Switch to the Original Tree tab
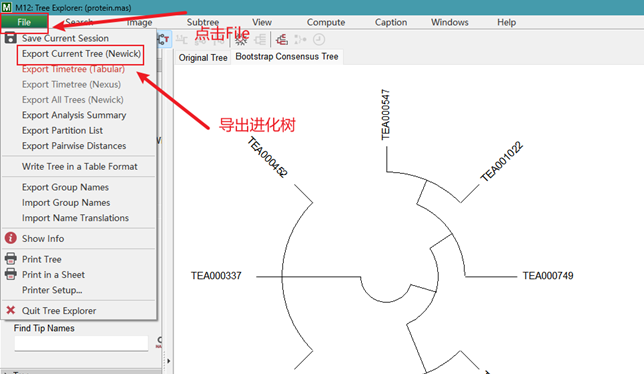 click(x=203, y=57)
